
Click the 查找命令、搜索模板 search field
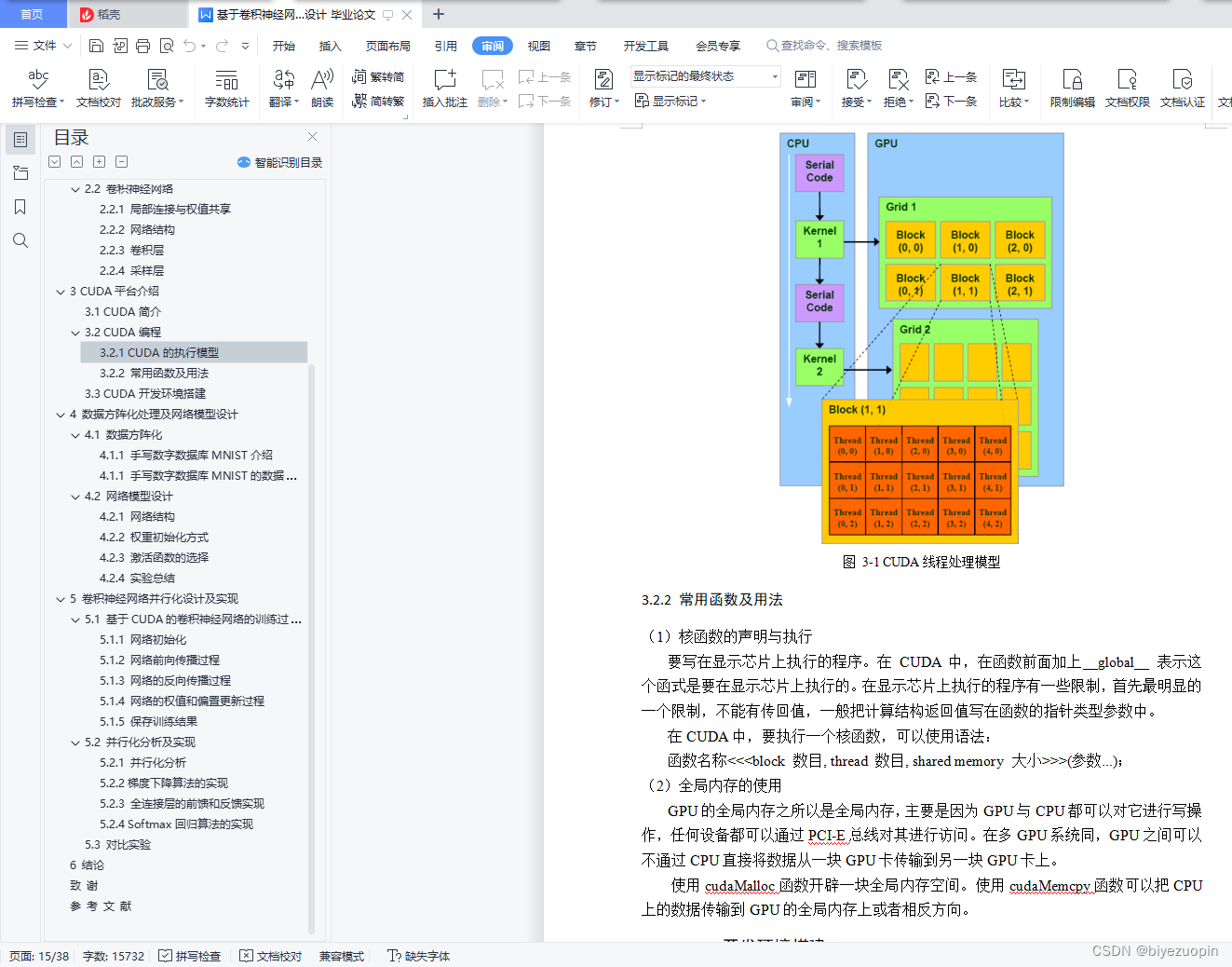coord(824,46)
